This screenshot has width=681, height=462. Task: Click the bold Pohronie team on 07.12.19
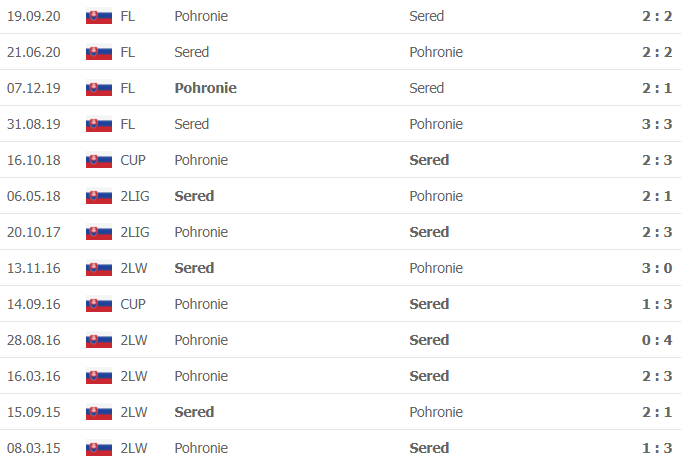click(205, 88)
